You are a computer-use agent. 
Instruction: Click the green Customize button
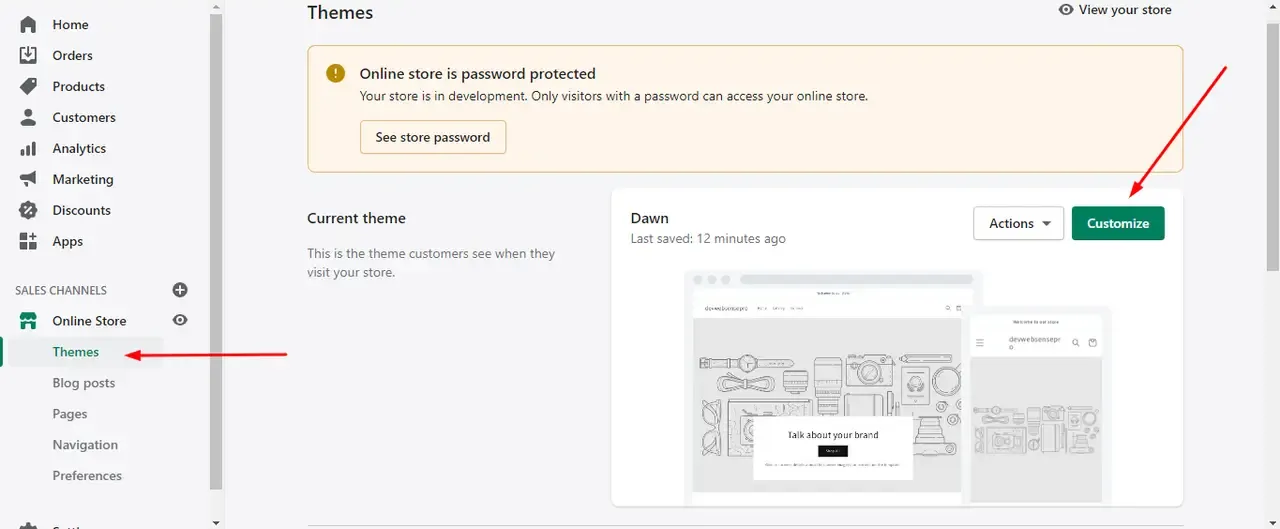1118,223
